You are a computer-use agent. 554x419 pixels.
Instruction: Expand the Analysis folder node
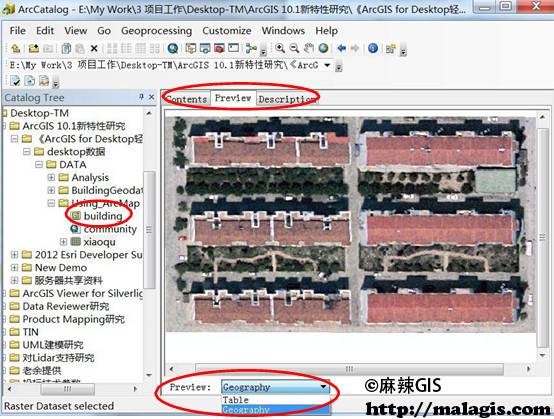(x=51, y=177)
